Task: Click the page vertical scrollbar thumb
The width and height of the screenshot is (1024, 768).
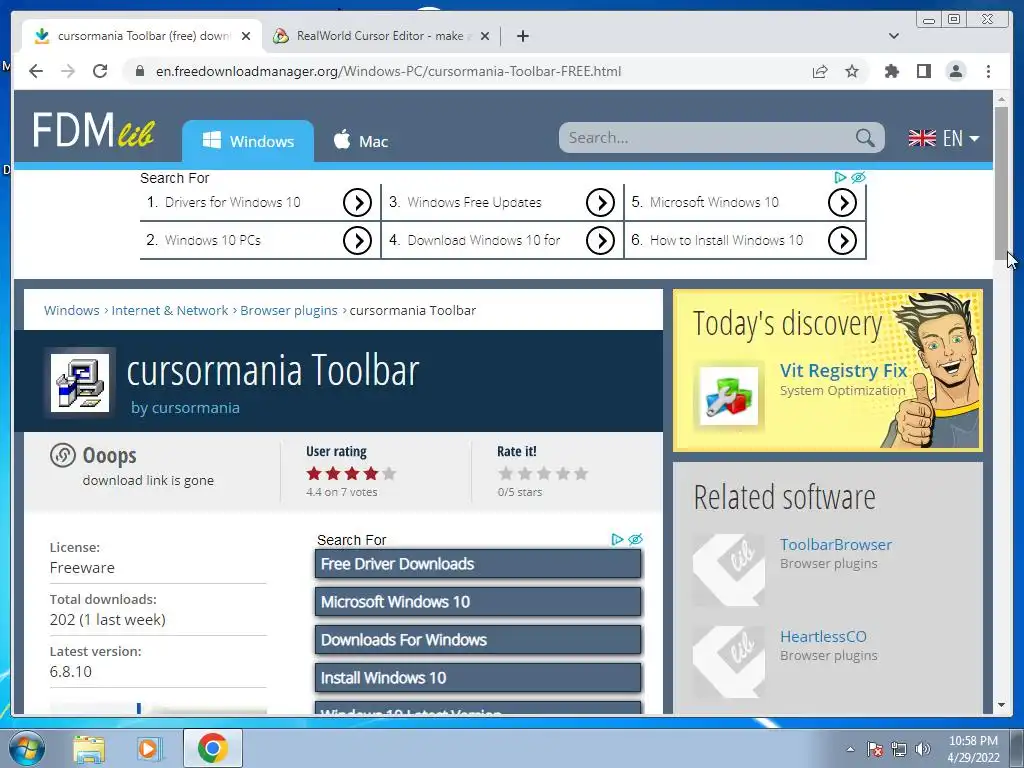Action: click(1001, 183)
